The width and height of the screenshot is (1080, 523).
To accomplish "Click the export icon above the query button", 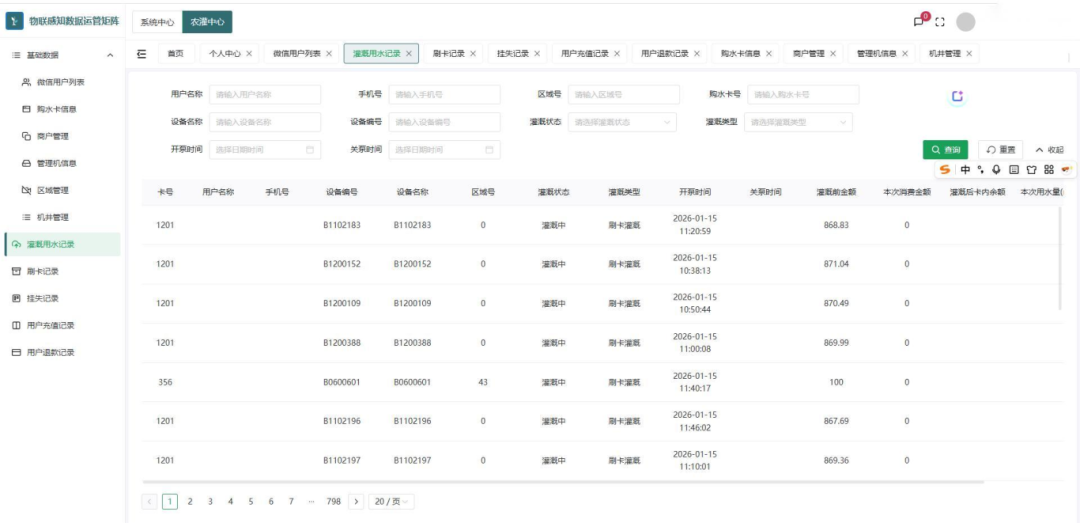I will coord(957,96).
